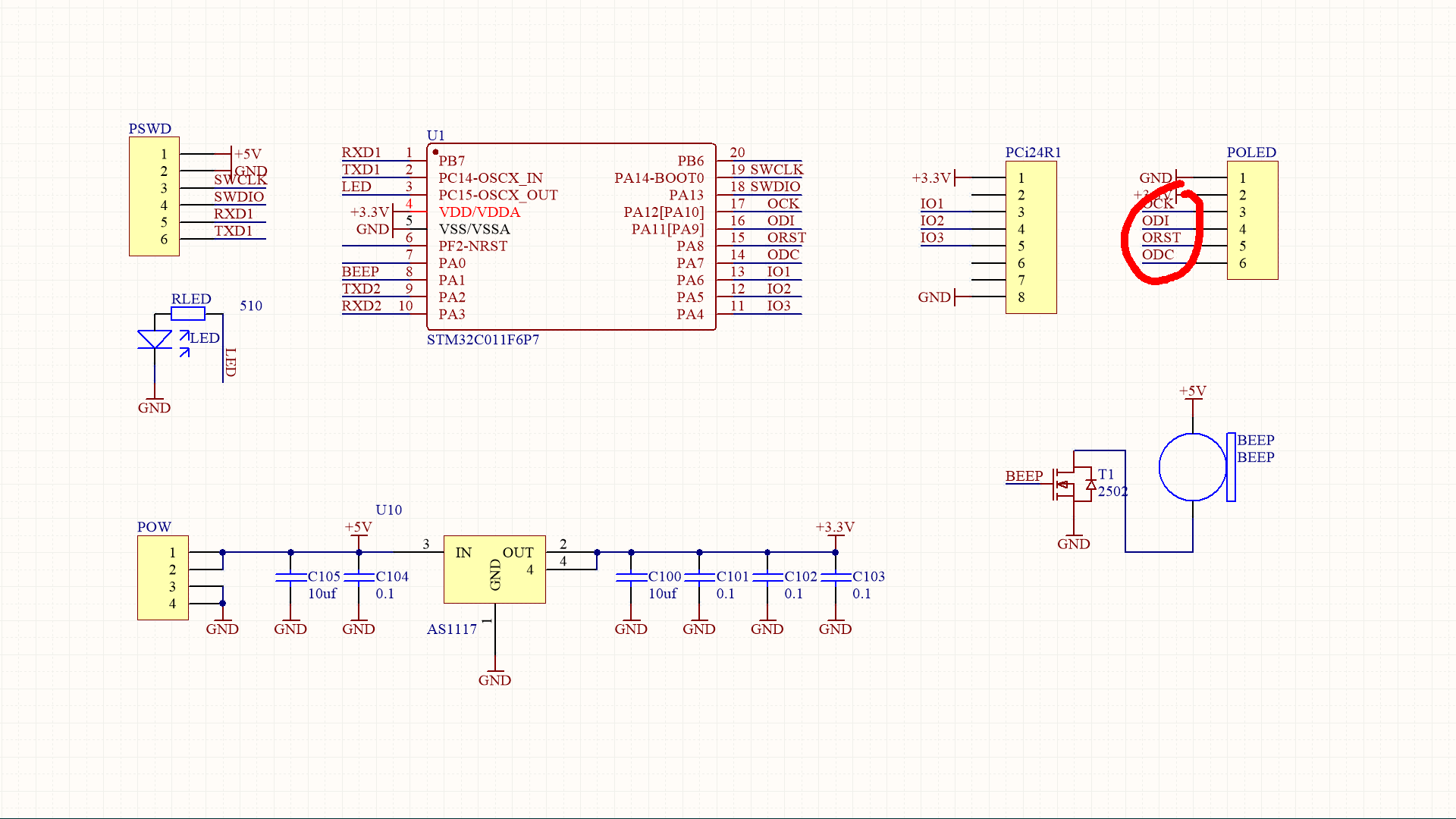The width and height of the screenshot is (1456, 819).
Task: Click the +5V power port above buzzer
Action: (1192, 392)
